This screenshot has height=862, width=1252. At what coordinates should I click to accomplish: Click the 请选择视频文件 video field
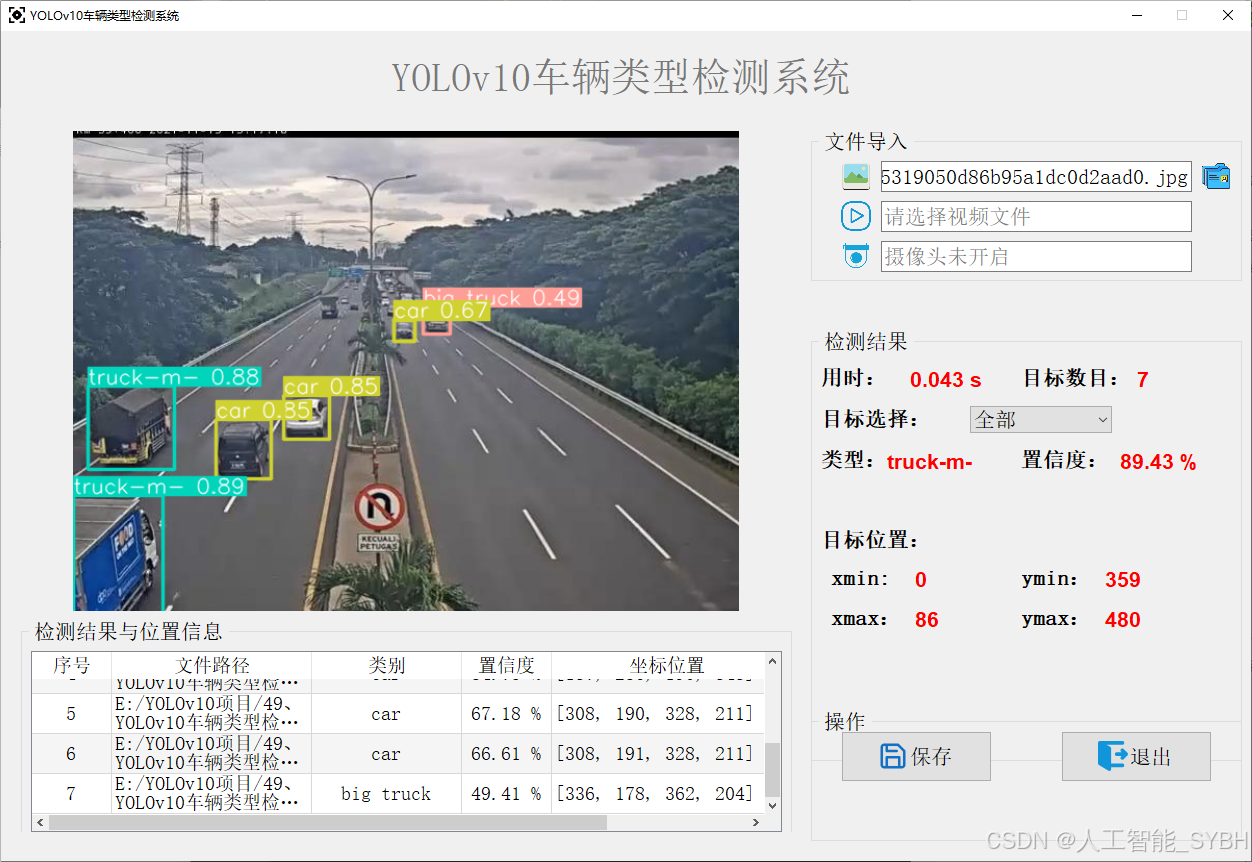click(x=1036, y=216)
